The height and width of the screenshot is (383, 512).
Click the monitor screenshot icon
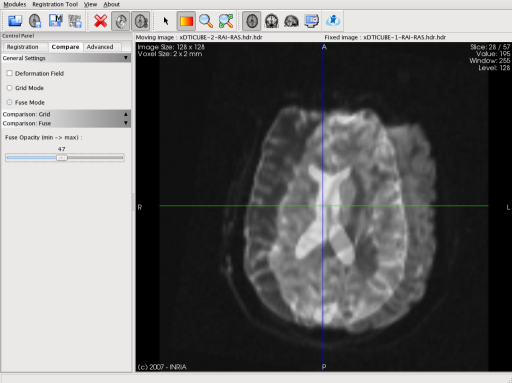click(312, 21)
